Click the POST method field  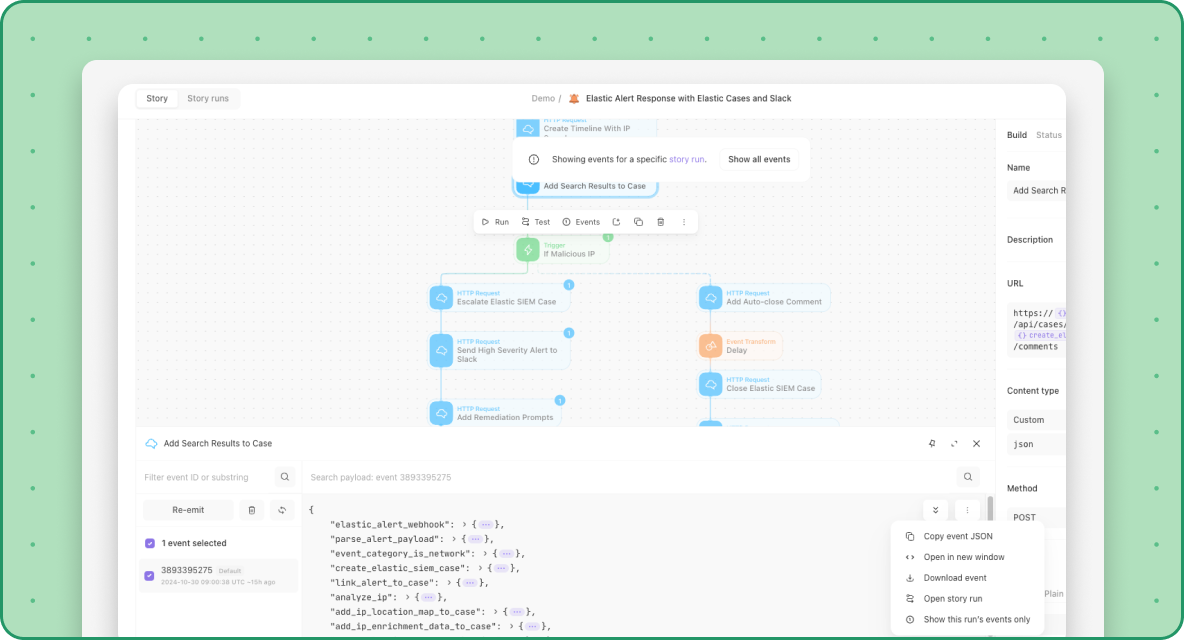(x=1036, y=517)
